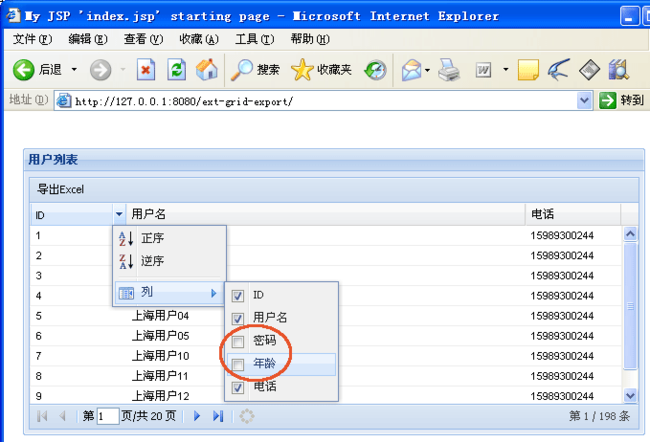Sort by the 用户名 column header

tap(325, 214)
